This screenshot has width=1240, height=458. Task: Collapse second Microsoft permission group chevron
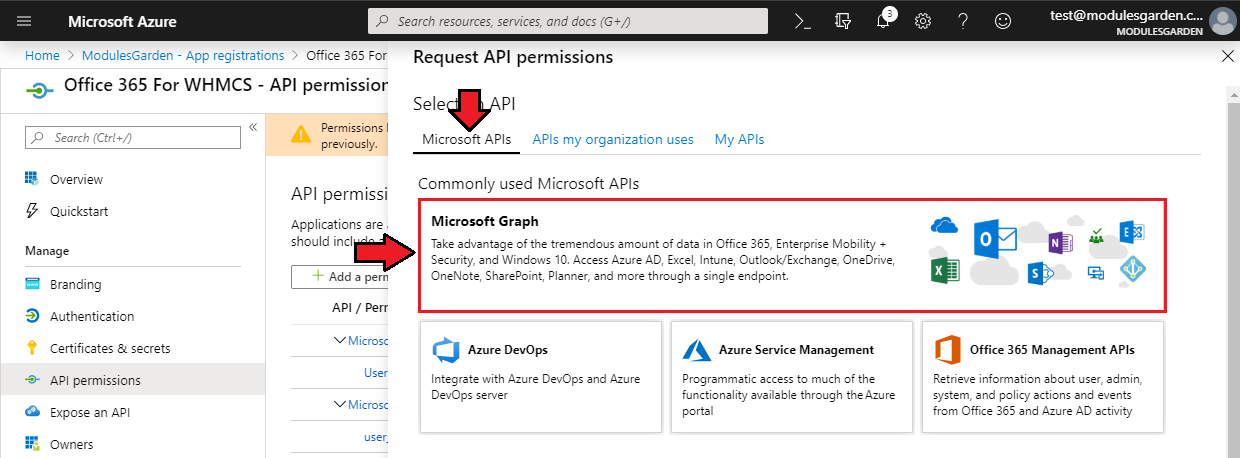[340, 405]
